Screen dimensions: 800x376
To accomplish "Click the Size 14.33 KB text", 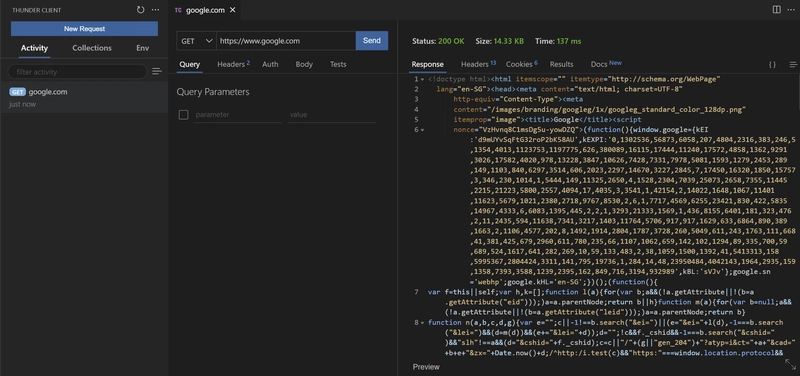I will click(499, 41).
